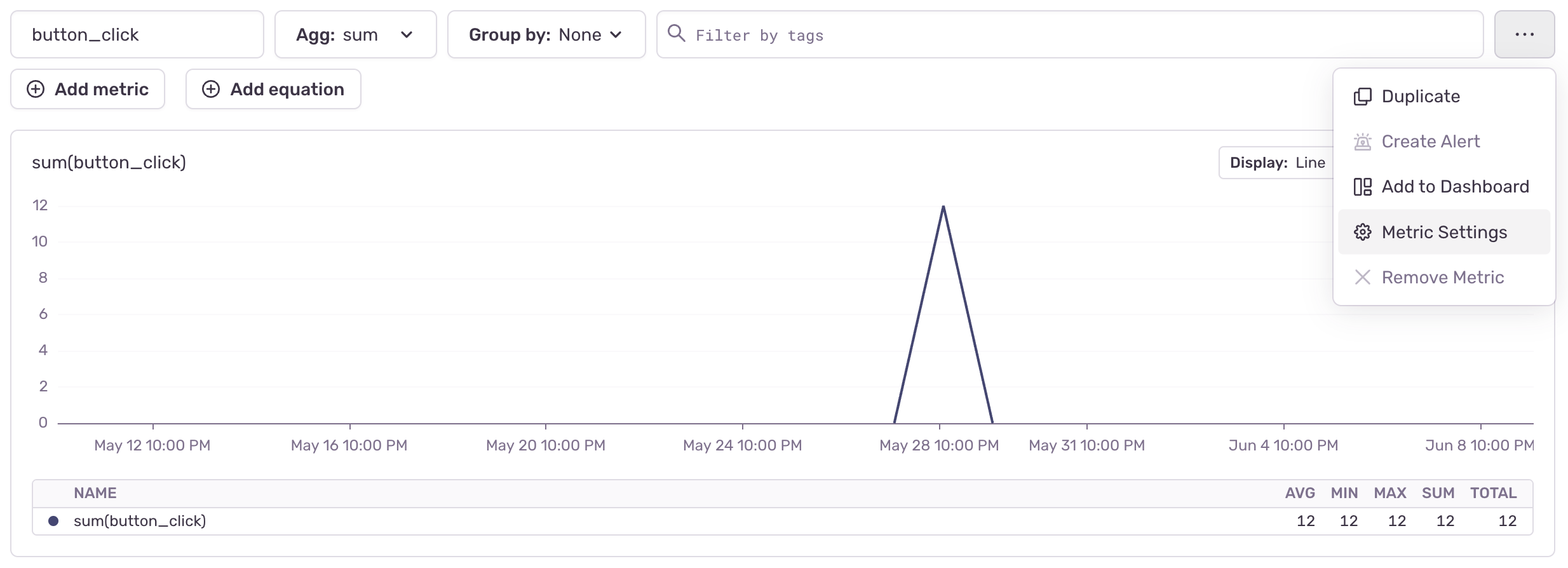
Task: Toggle the sum(button_click) series legend dot
Action: pos(53,521)
